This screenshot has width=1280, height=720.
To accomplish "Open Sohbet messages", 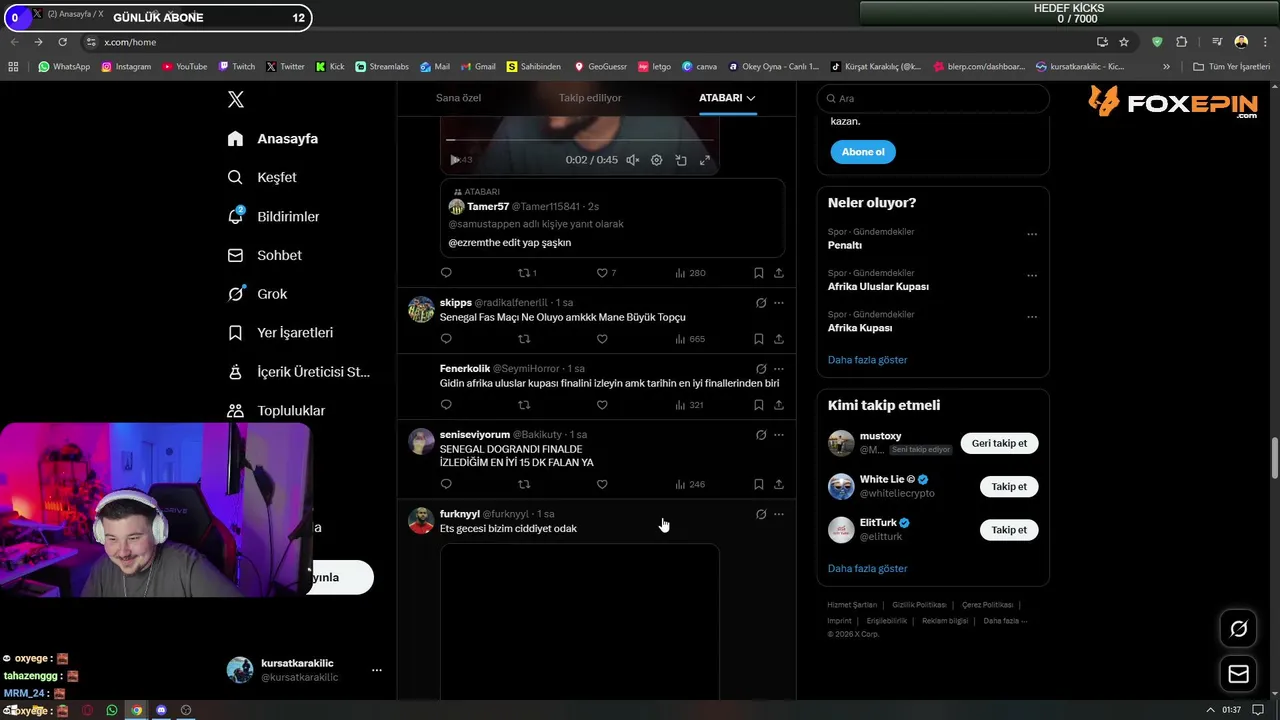I will (264, 255).
